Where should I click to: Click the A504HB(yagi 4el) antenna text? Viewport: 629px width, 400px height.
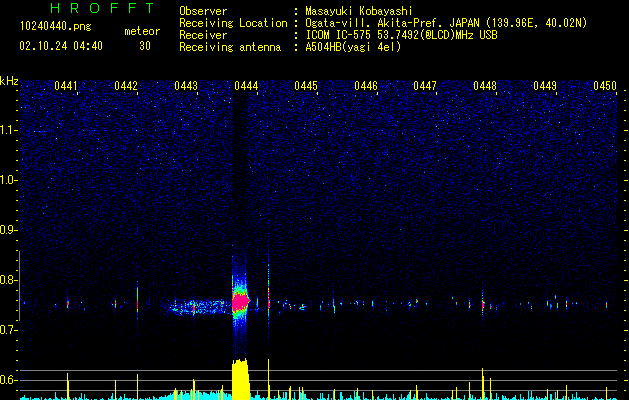tap(353, 47)
